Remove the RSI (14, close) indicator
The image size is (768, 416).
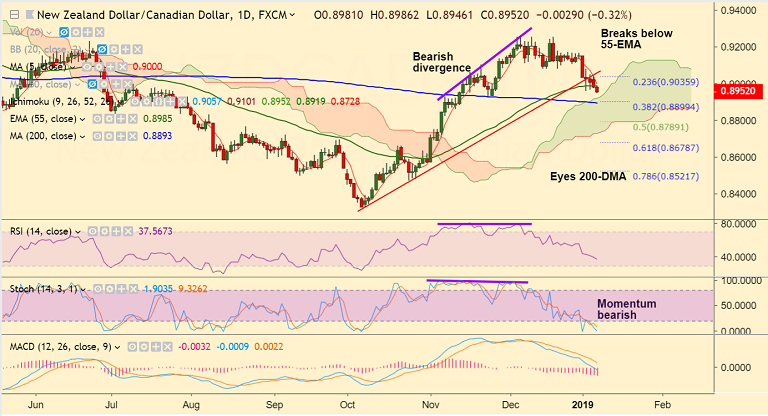(128, 231)
